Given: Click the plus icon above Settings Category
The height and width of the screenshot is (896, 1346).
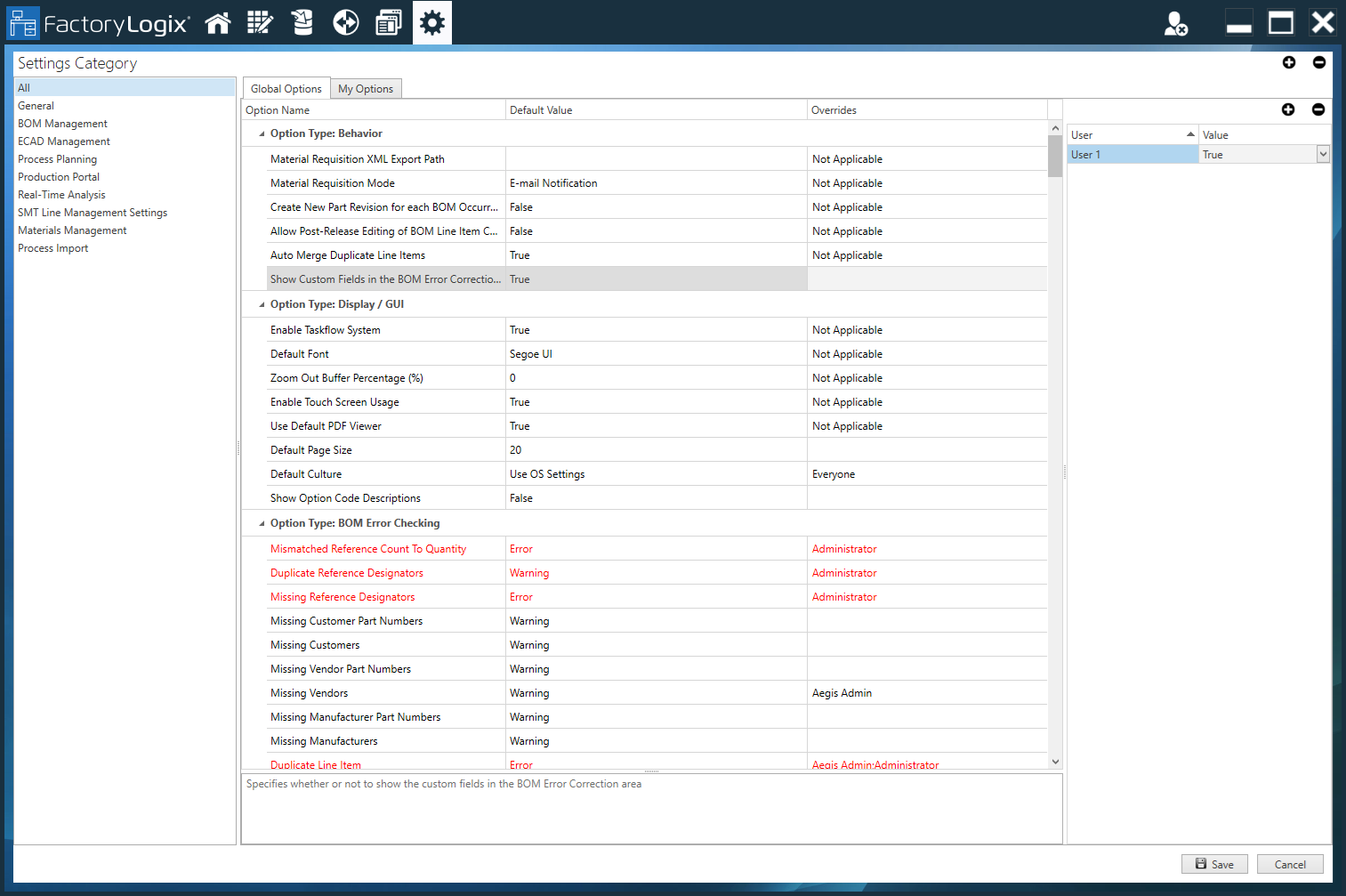Looking at the screenshot, I should (1289, 62).
